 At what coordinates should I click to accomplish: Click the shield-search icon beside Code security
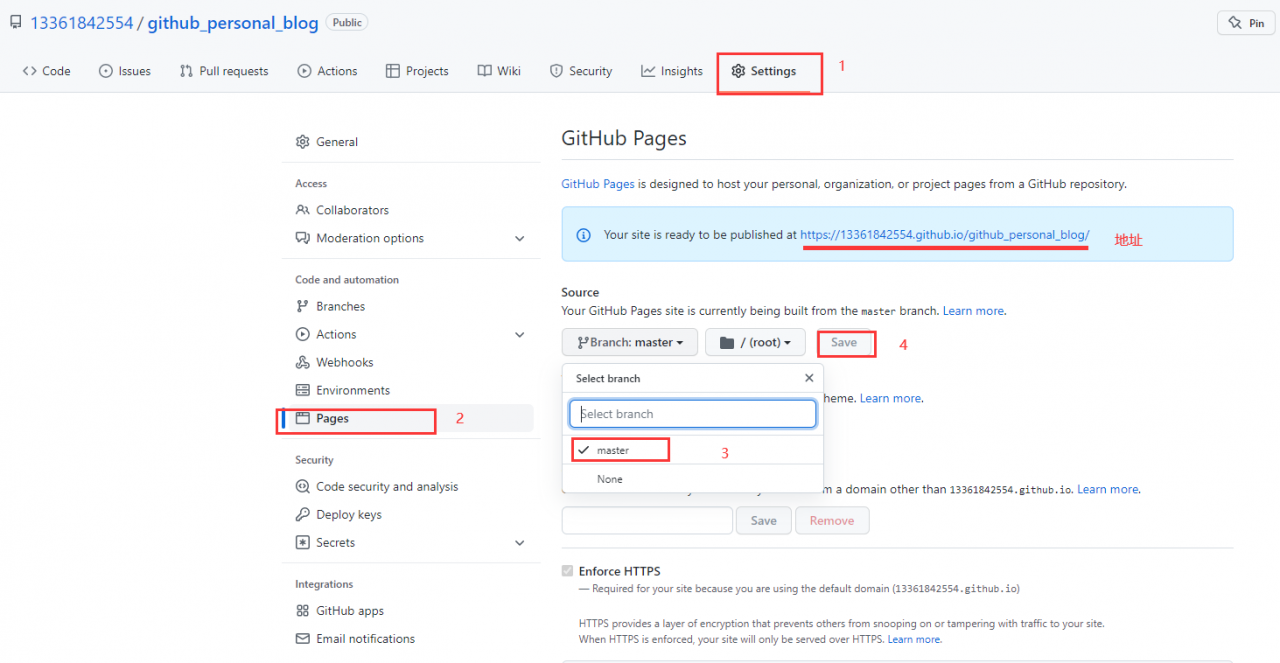pyautogui.click(x=303, y=487)
